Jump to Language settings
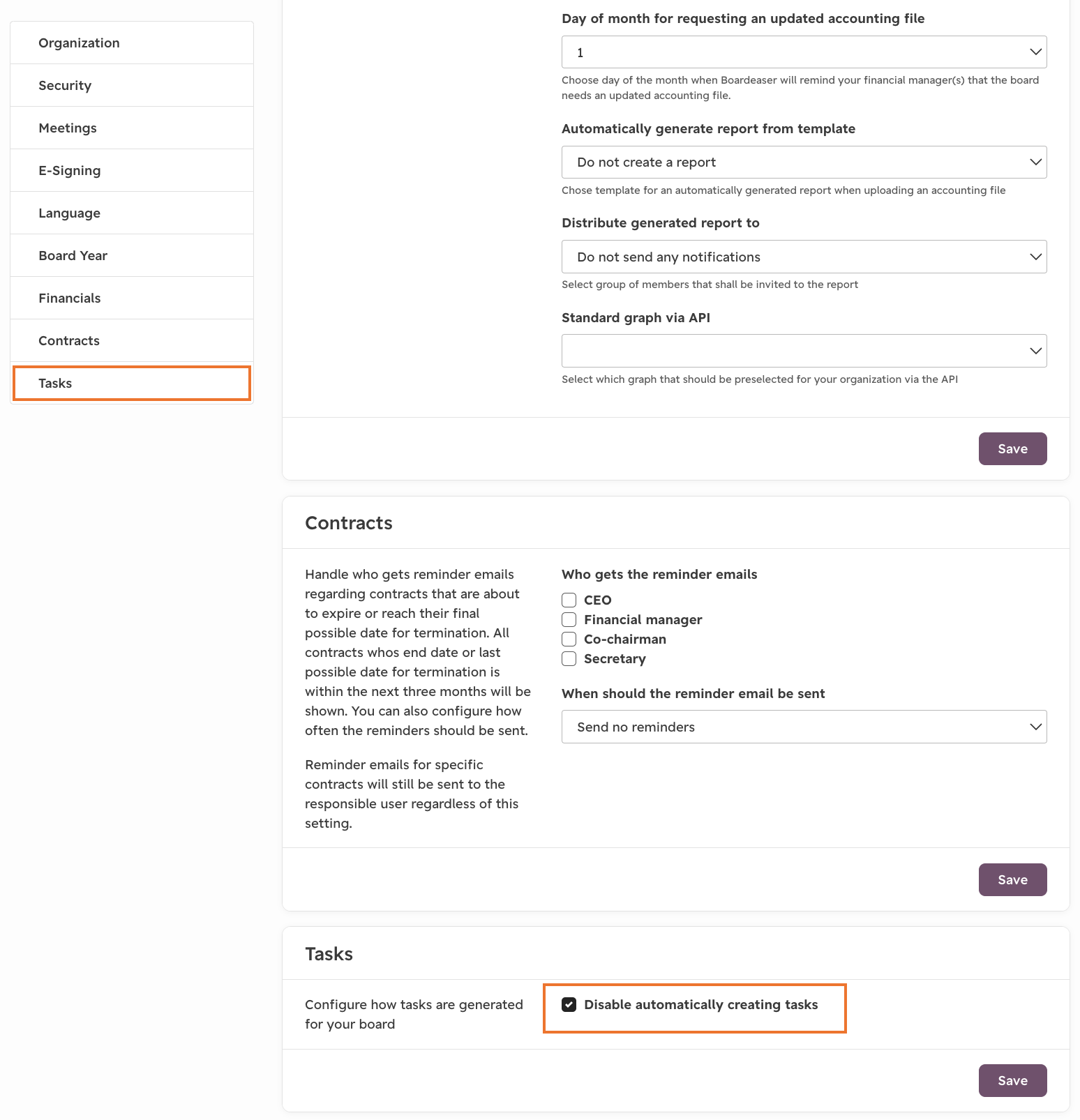This screenshot has height=1120, width=1080. pyautogui.click(x=132, y=213)
